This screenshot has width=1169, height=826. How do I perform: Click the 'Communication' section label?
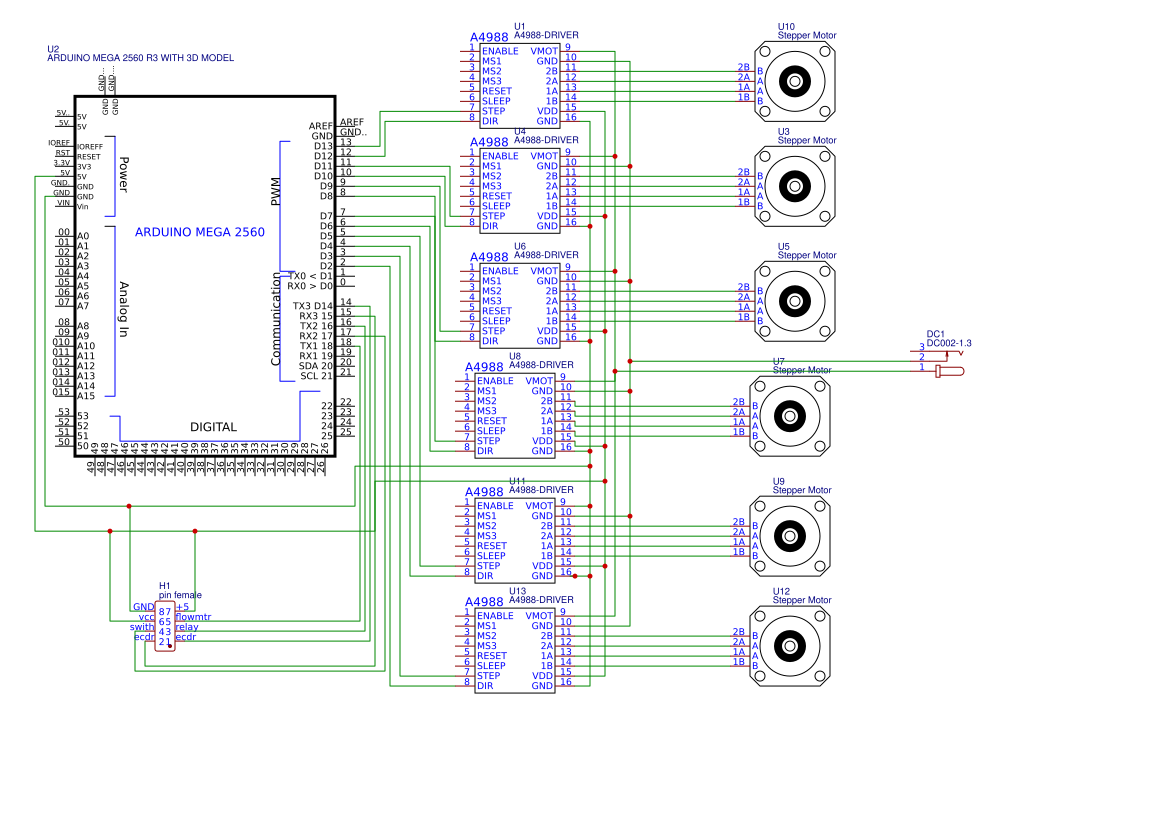(275, 318)
